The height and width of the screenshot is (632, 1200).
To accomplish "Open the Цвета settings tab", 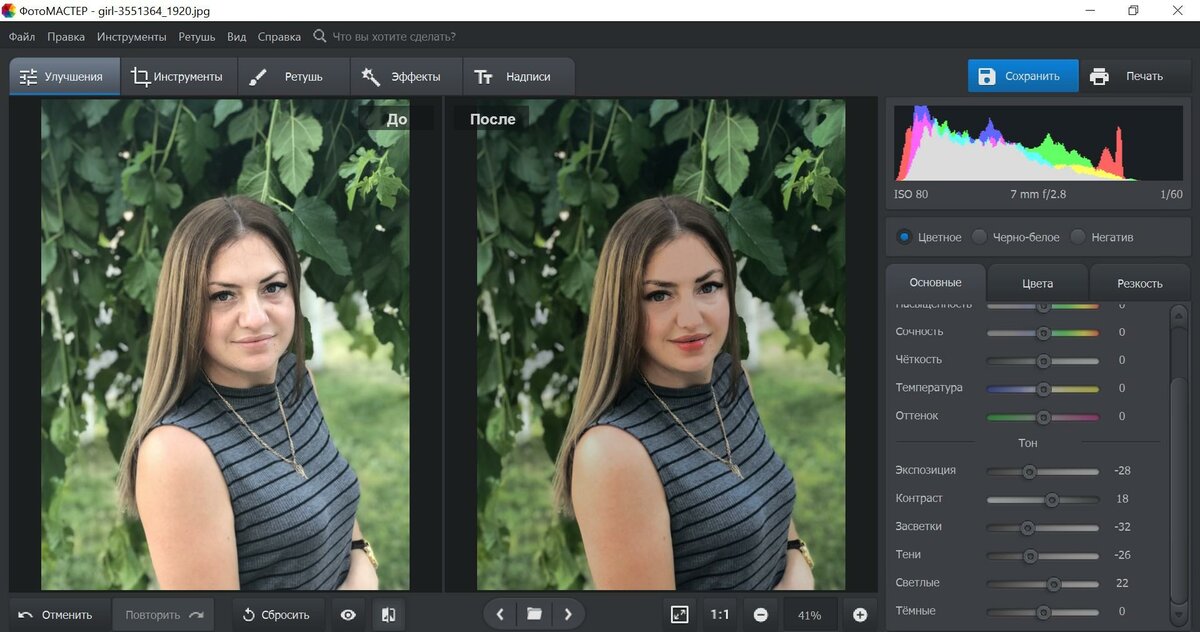I will pos(1037,283).
